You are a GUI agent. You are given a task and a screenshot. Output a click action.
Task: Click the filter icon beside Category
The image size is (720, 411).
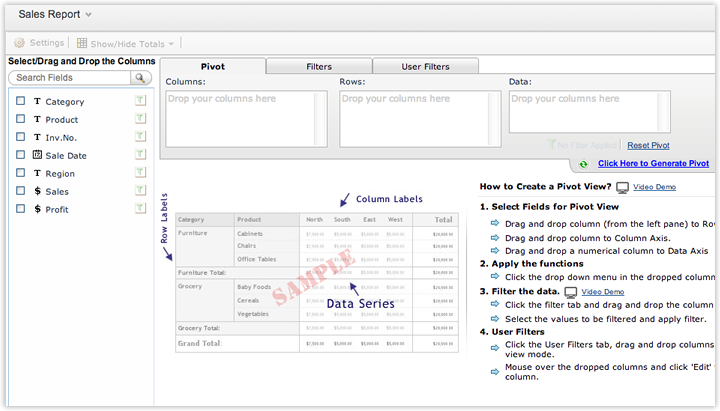pos(141,101)
